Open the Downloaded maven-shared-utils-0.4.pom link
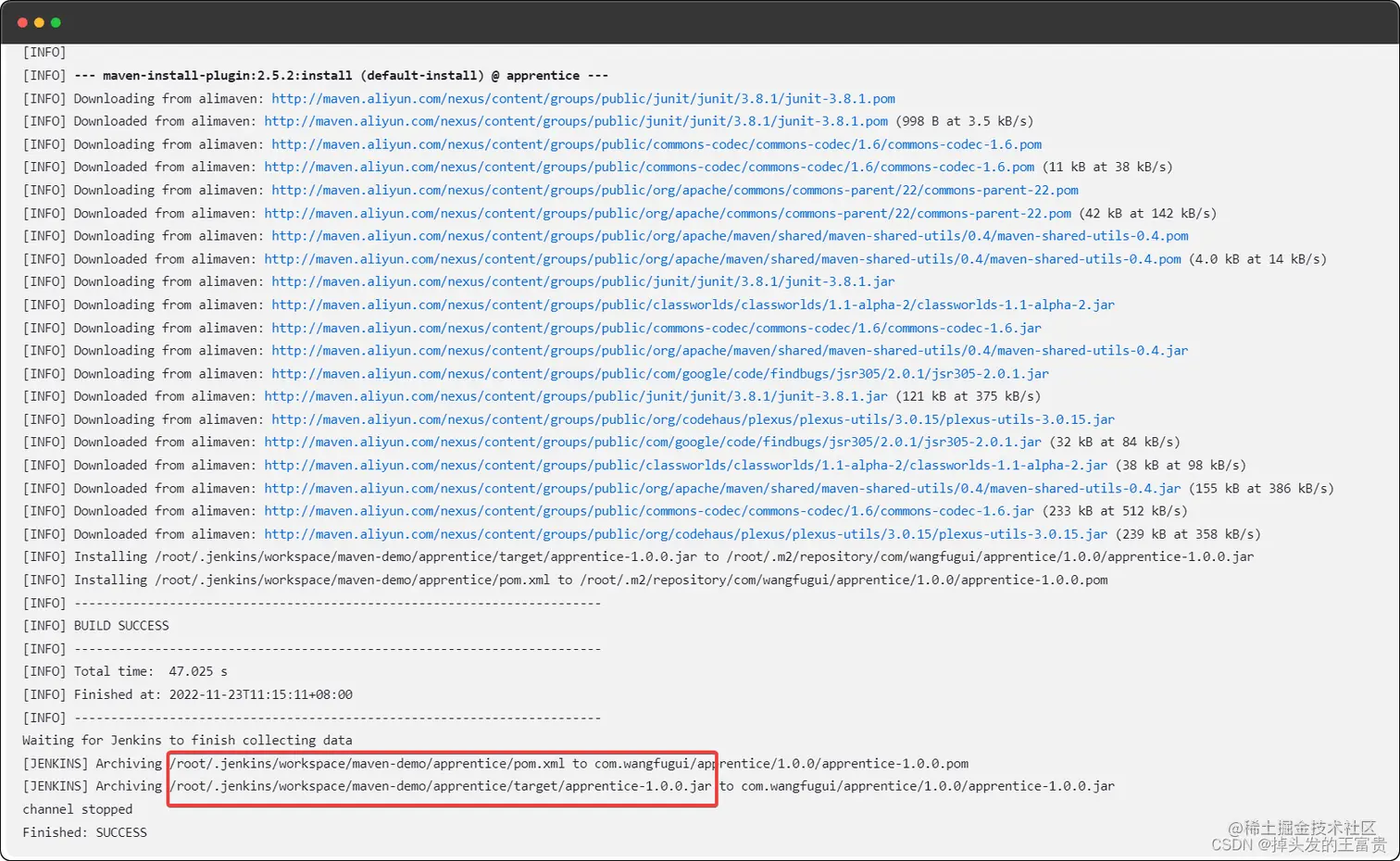This screenshot has width=1400, height=861. (722, 259)
